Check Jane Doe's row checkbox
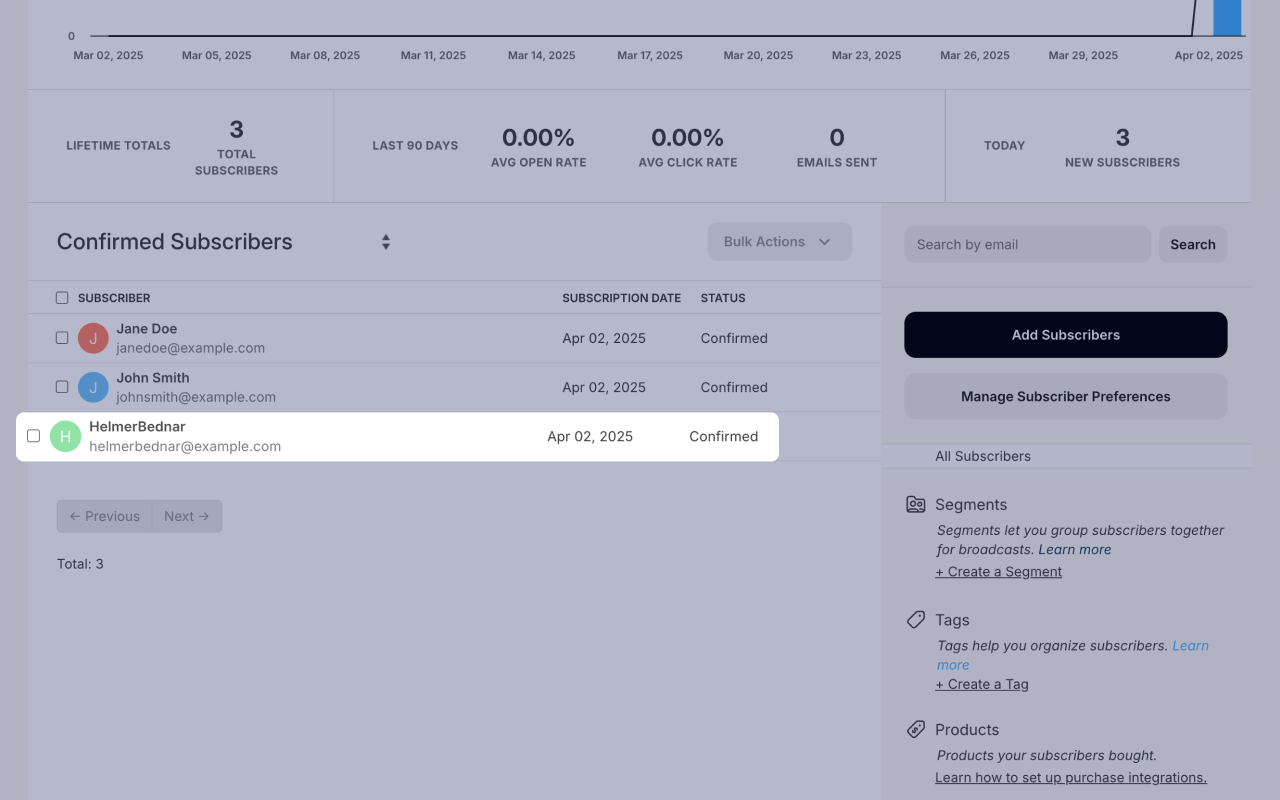Viewport: 1280px width, 800px height. (x=62, y=338)
